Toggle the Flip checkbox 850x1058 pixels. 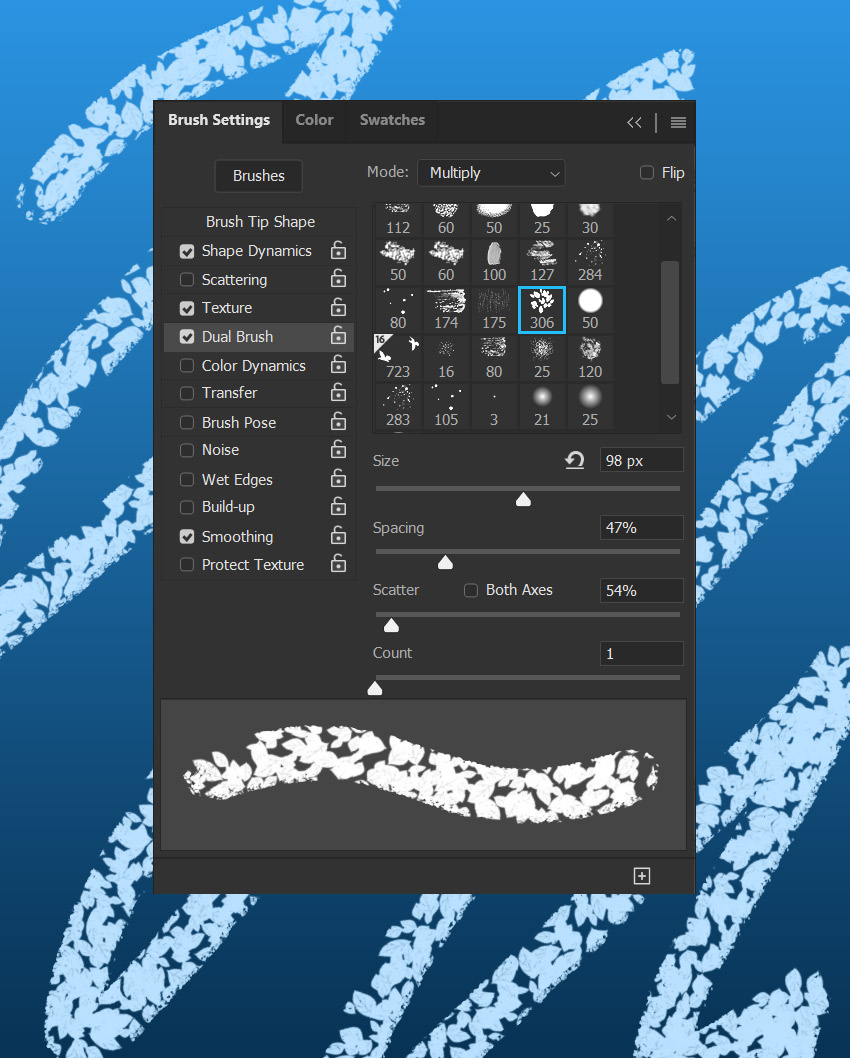click(646, 173)
